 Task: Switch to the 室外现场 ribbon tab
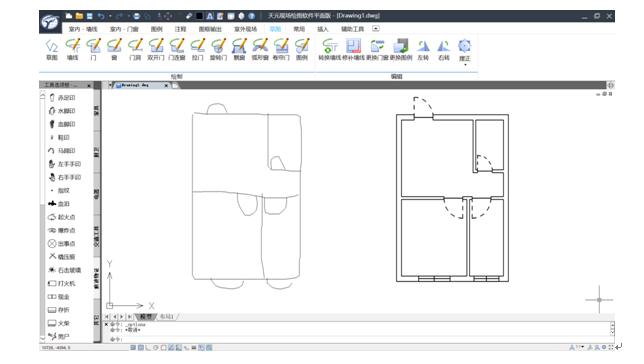[245, 29]
